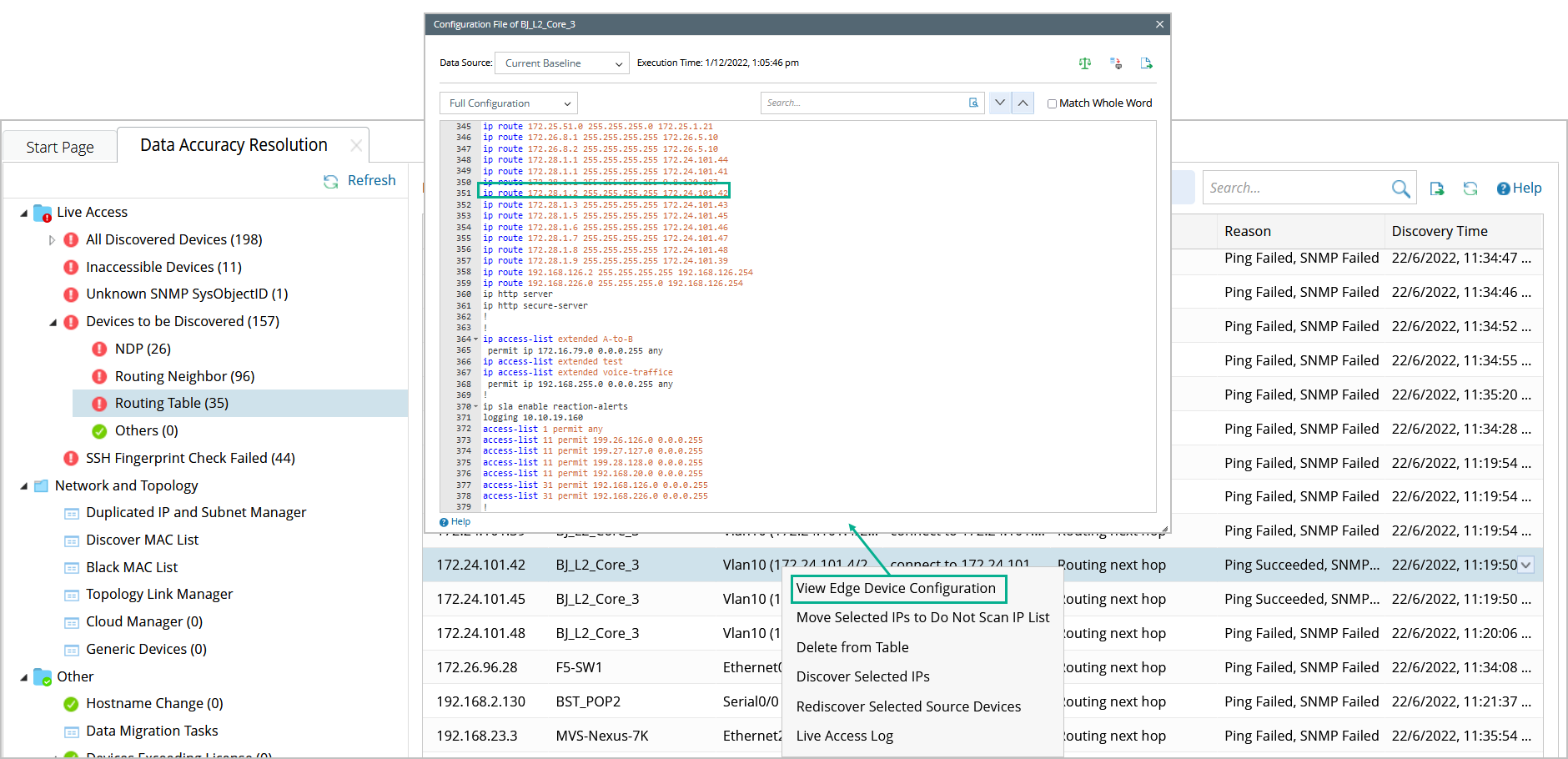Viewport: 1568px width, 759px height.
Task: Switch to the Start Page tab
Action: (x=60, y=148)
